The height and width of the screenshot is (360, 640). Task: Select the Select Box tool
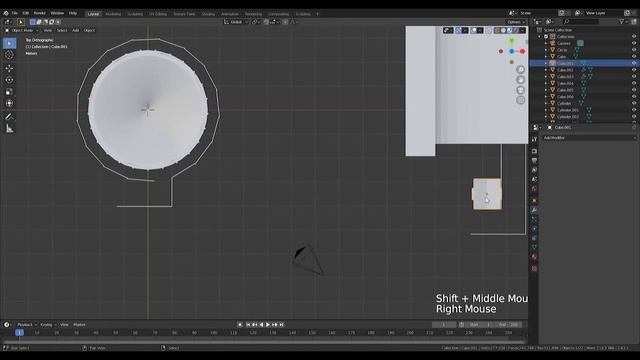(x=9, y=43)
